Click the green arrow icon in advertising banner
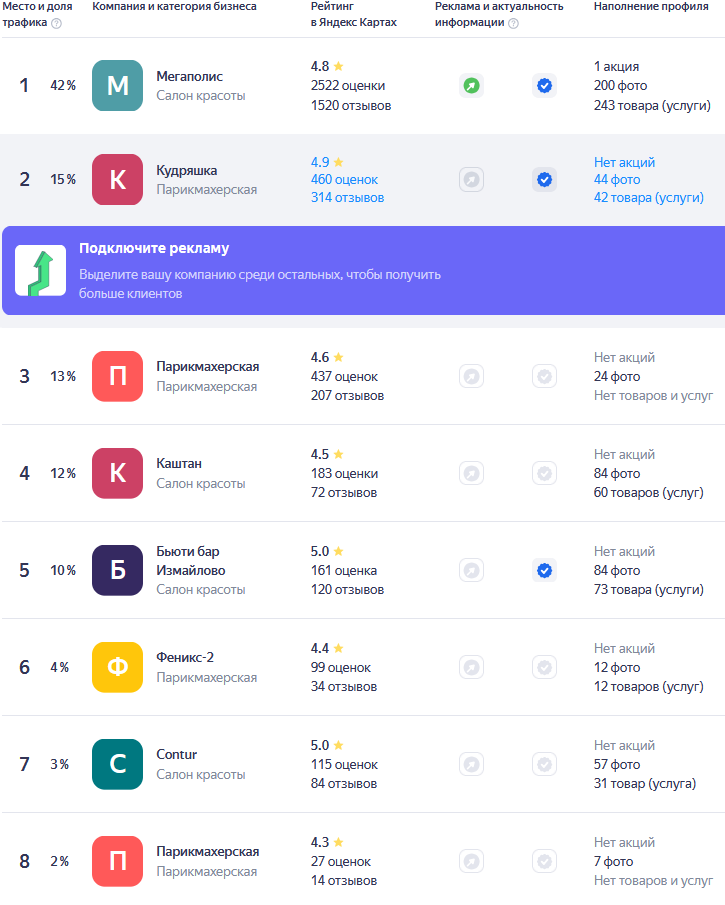 [x=40, y=271]
